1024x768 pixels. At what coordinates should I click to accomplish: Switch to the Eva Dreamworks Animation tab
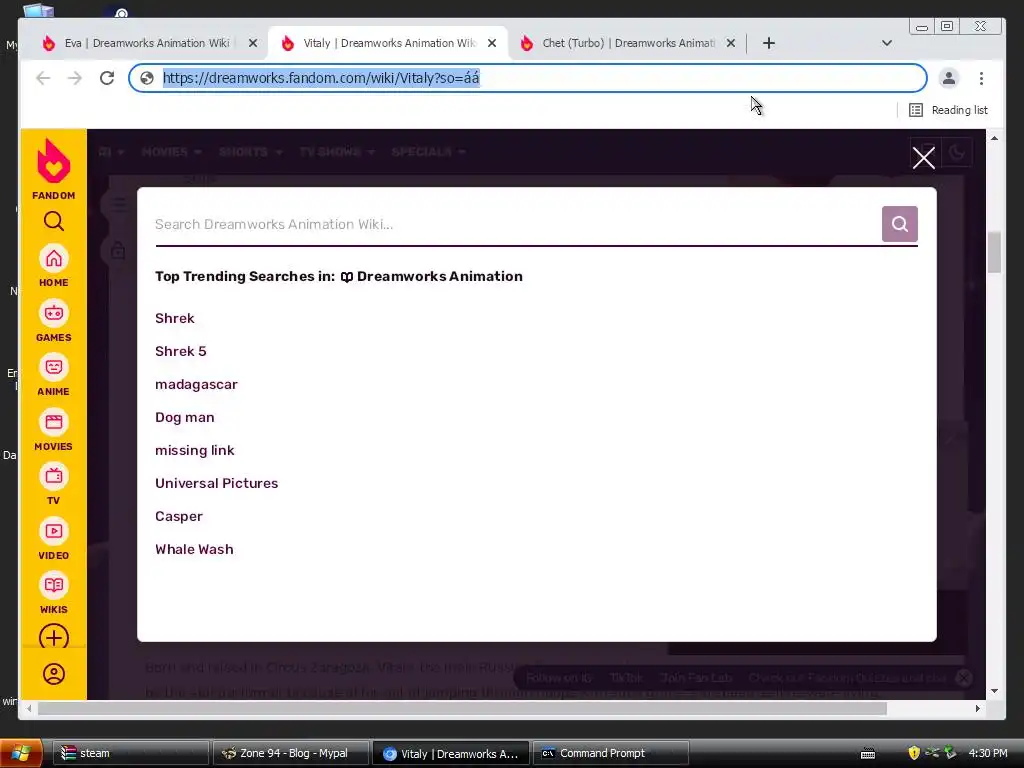click(x=146, y=43)
